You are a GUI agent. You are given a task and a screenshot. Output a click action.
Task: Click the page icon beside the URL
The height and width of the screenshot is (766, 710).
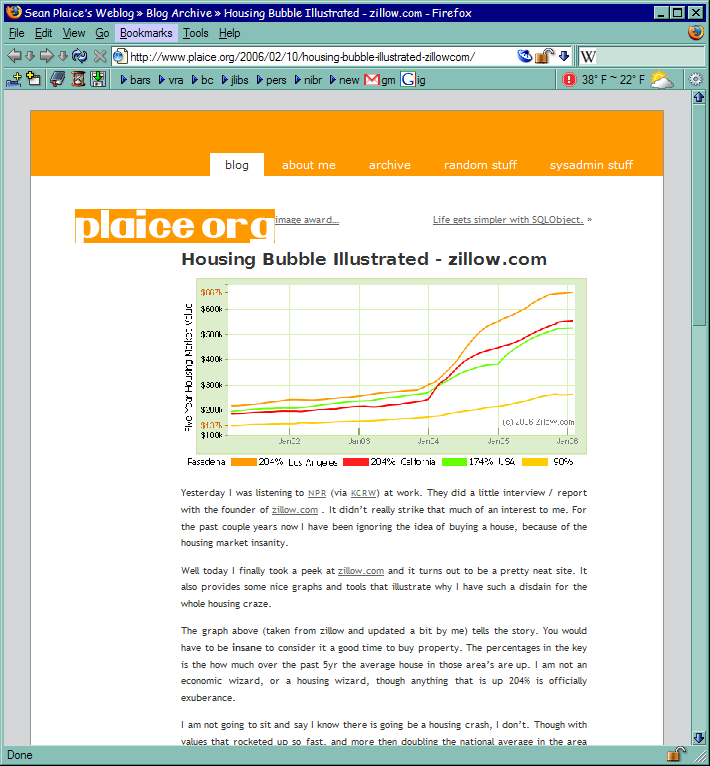tap(120, 57)
